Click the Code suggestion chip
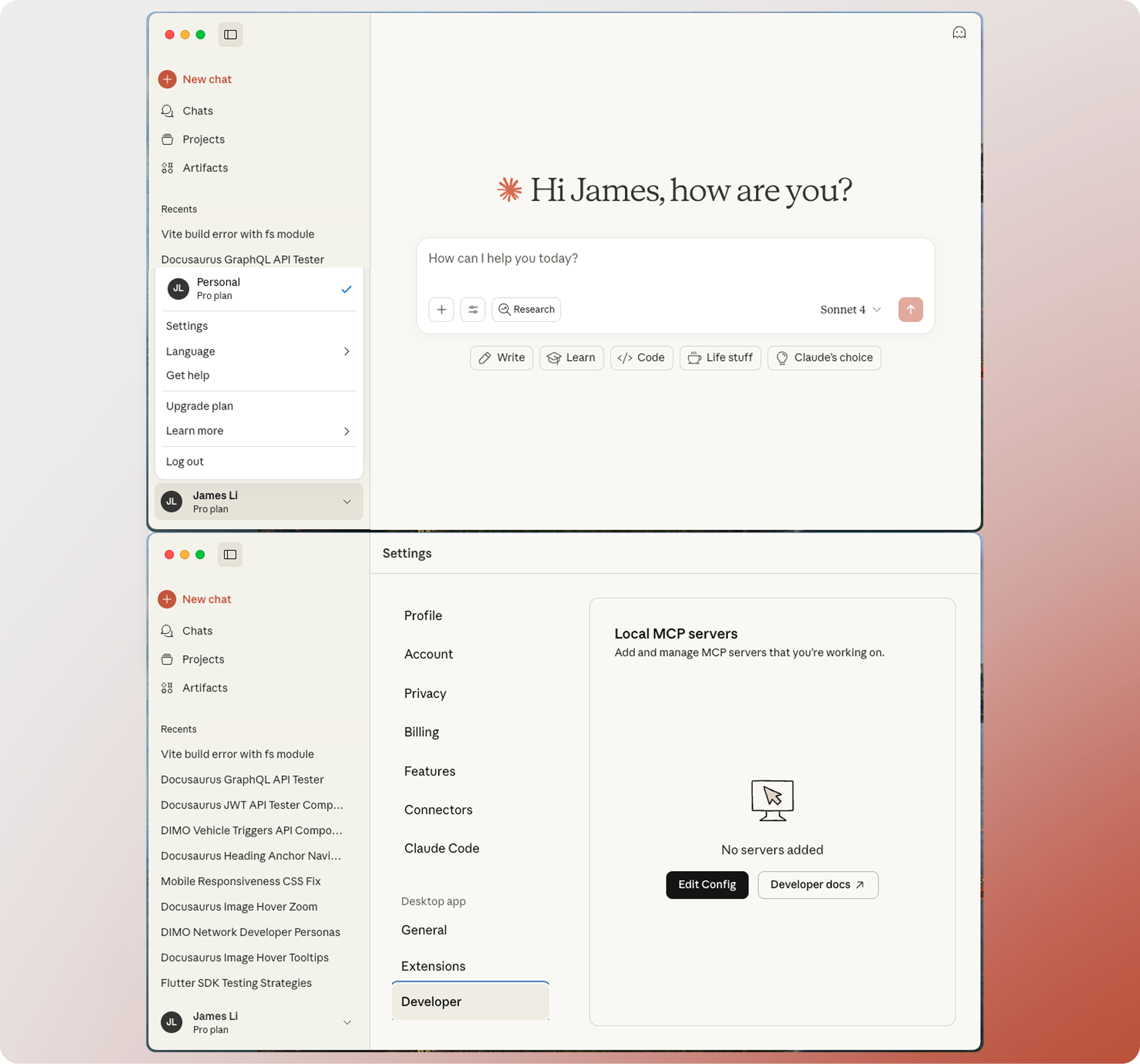The width and height of the screenshot is (1140, 1064). pos(642,358)
